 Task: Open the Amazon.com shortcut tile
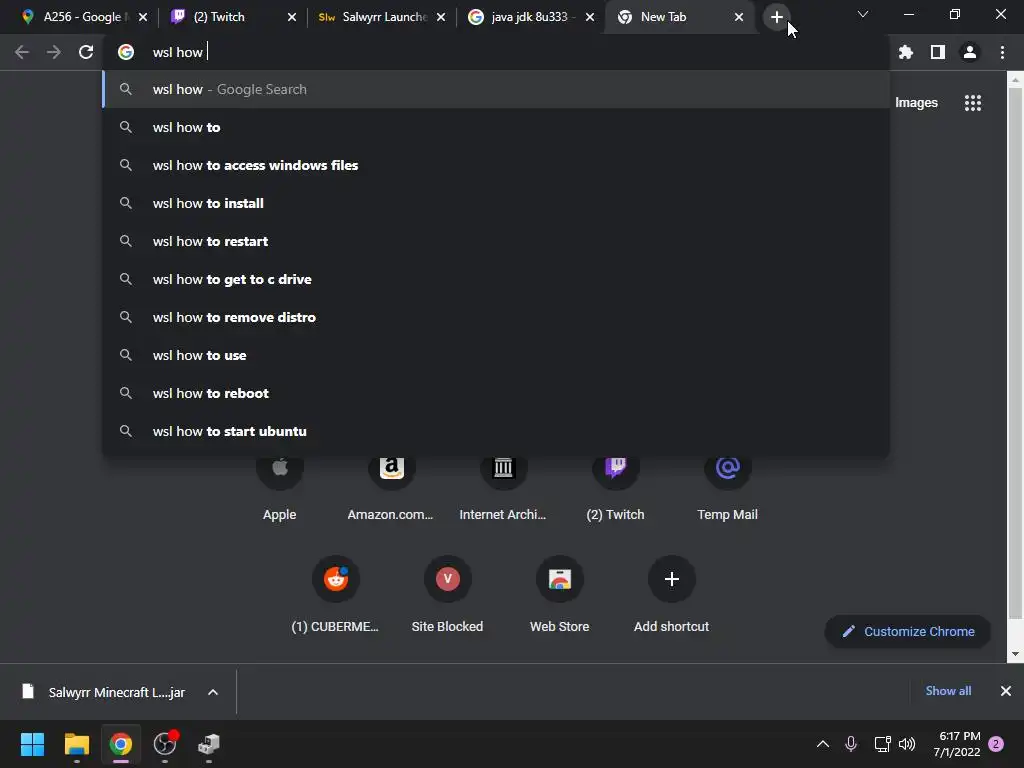[x=391, y=486]
